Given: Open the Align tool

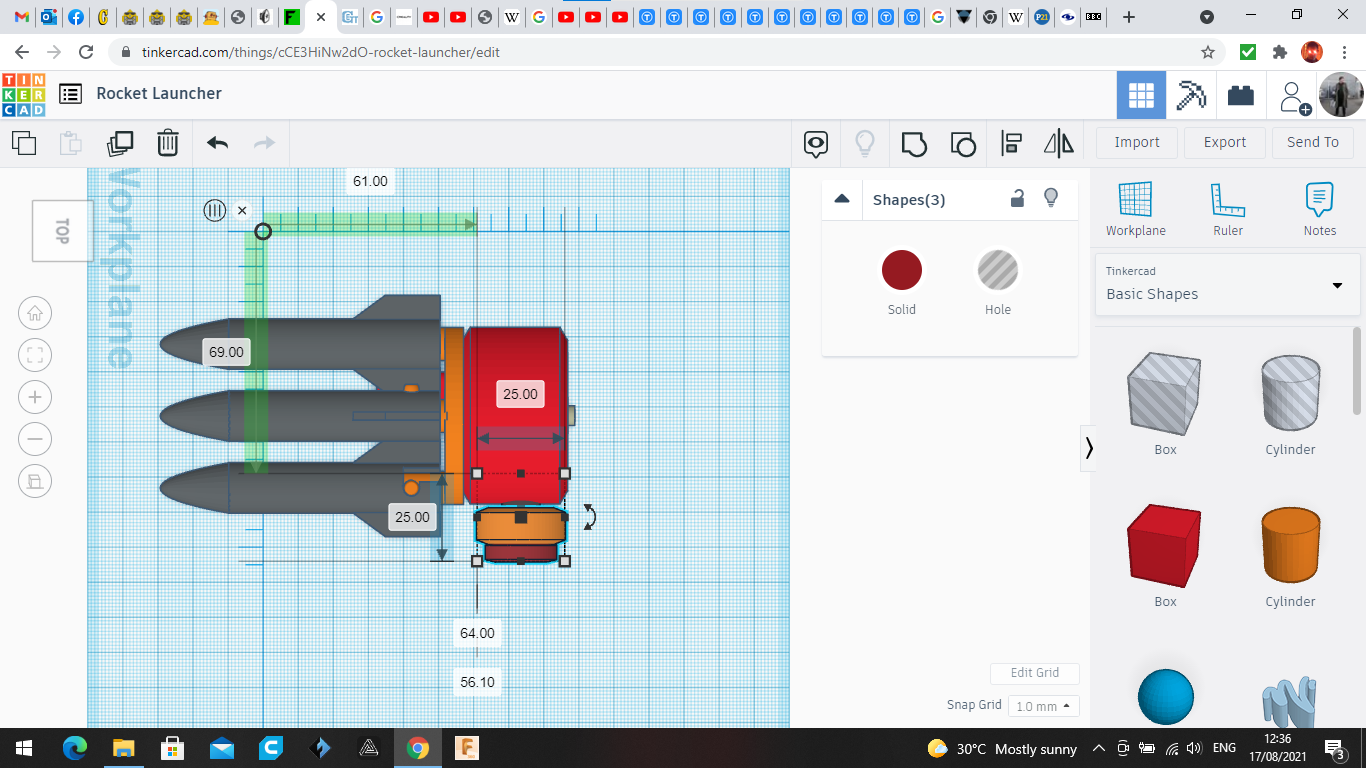Looking at the screenshot, I should coord(1011,143).
